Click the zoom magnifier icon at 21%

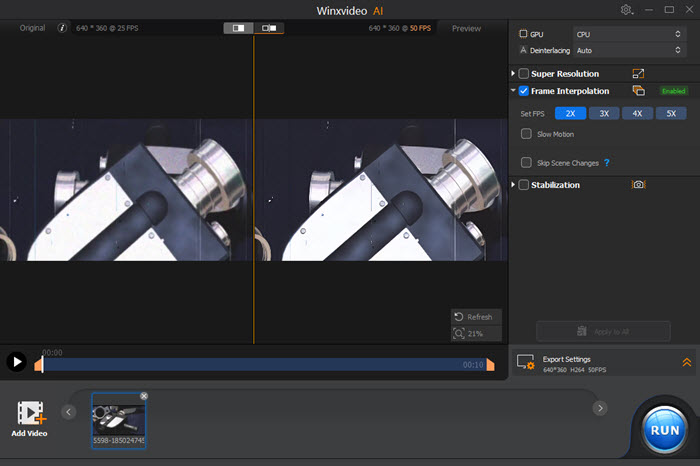click(458, 333)
